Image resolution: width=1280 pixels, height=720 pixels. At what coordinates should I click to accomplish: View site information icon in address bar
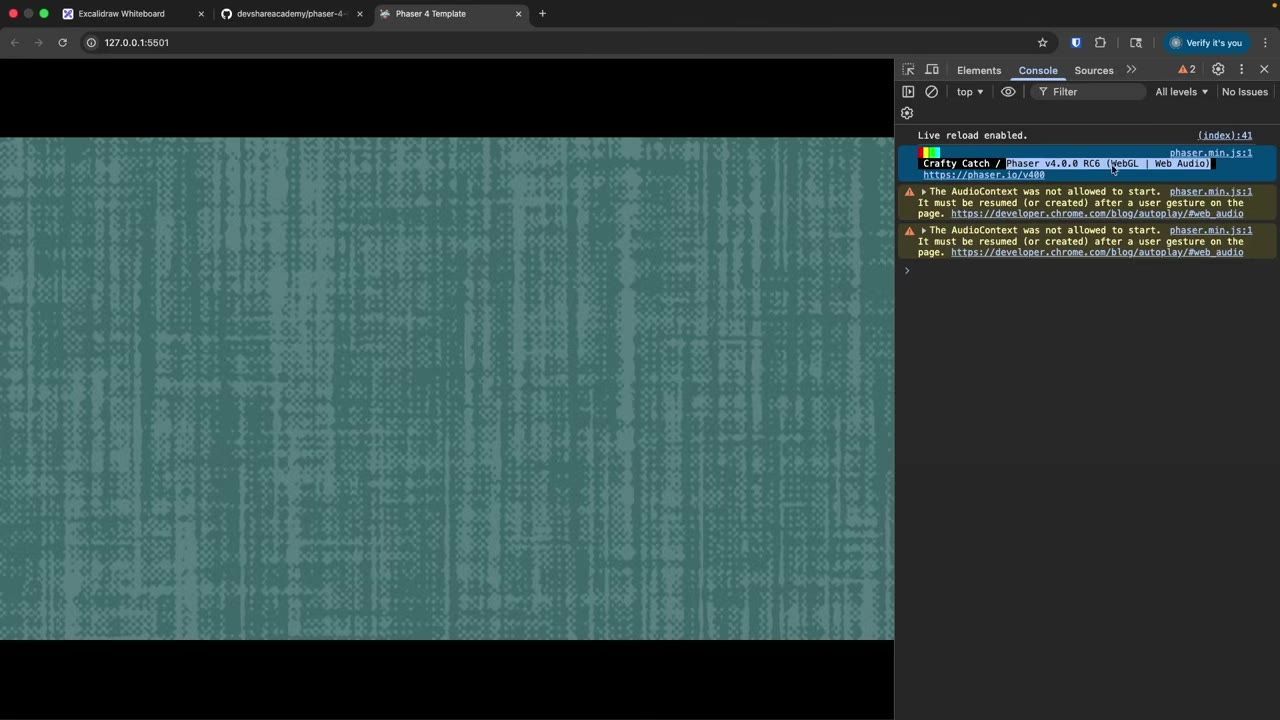[x=91, y=43]
